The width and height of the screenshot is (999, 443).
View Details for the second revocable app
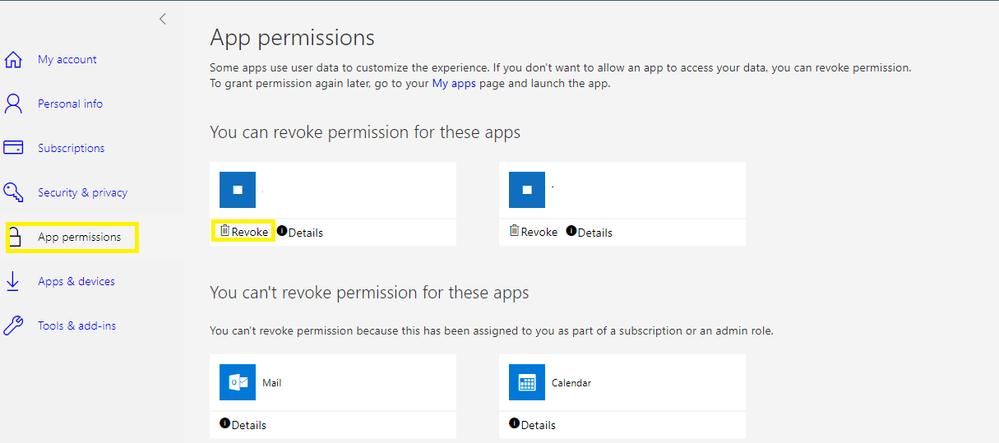coord(589,232)
